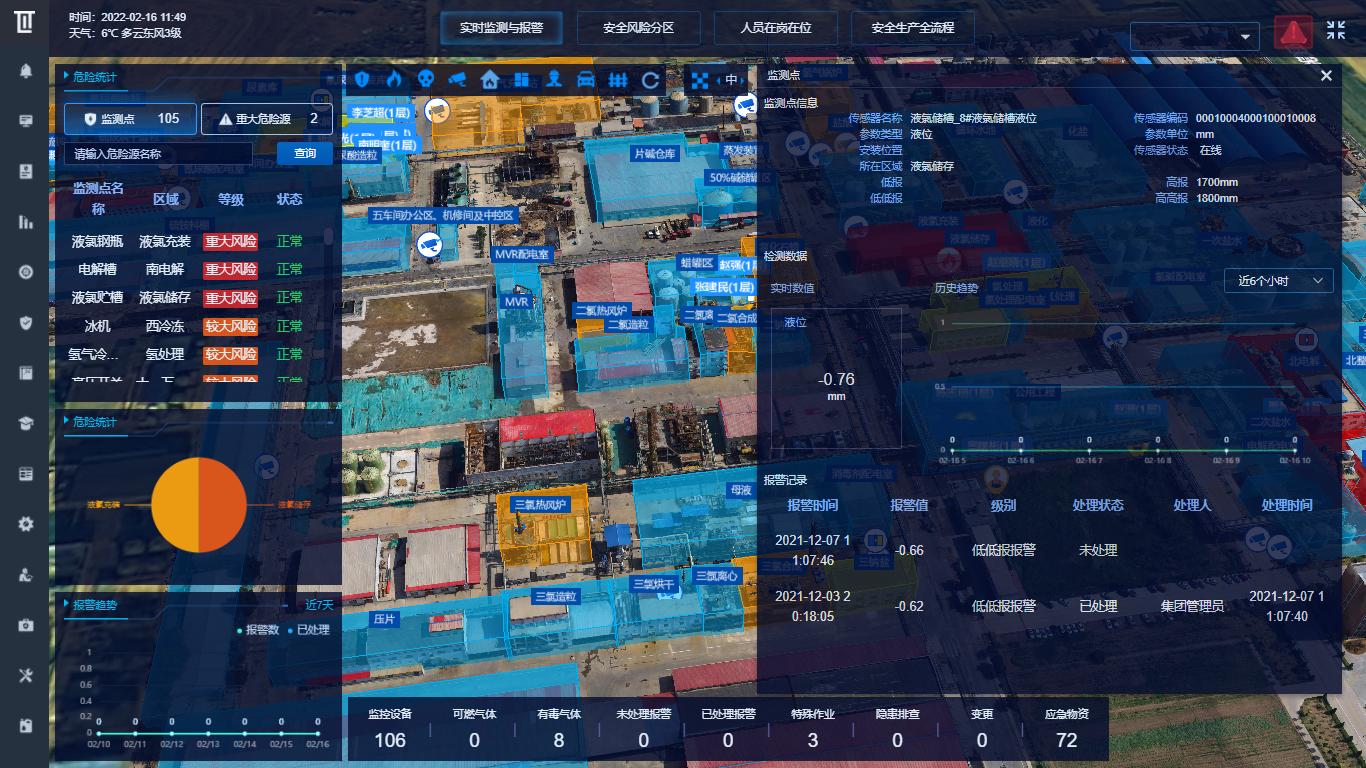The image size is (1366, 768).
Task: Click the red warning triangle alarm icon
Action: tap(1293, 33)
